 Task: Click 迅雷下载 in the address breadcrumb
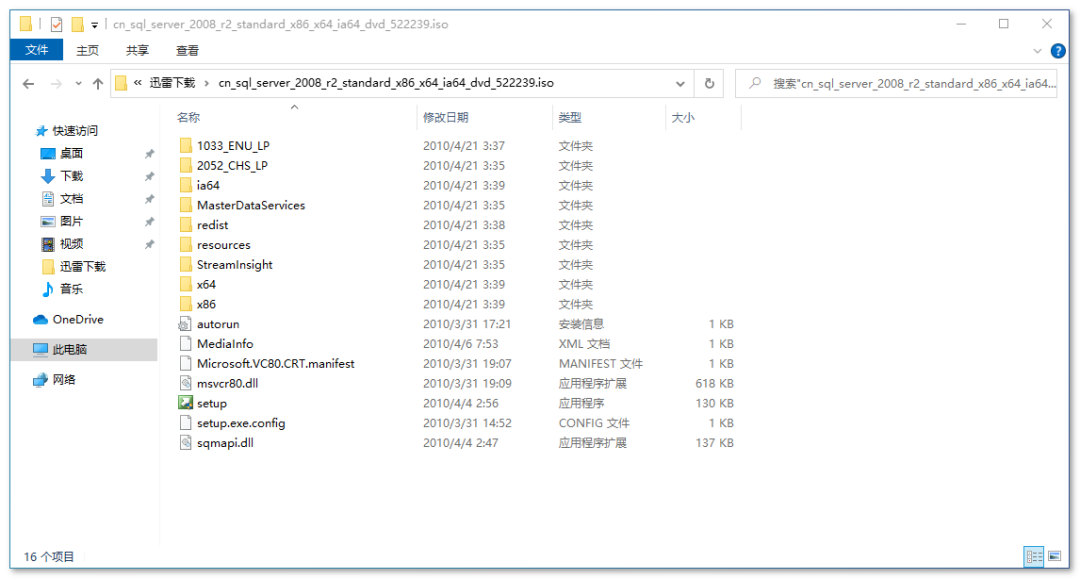pyautogui.click(x=173, y=83)
